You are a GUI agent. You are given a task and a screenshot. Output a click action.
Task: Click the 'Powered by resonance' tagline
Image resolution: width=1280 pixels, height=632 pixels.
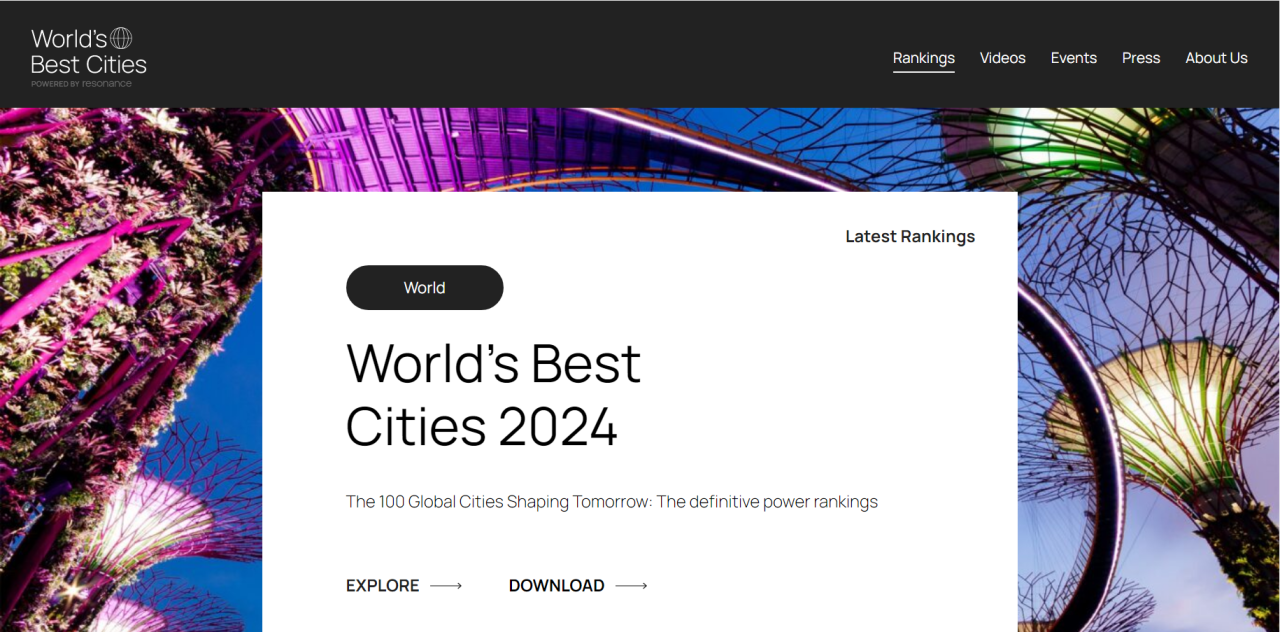(x=81, y=84)
